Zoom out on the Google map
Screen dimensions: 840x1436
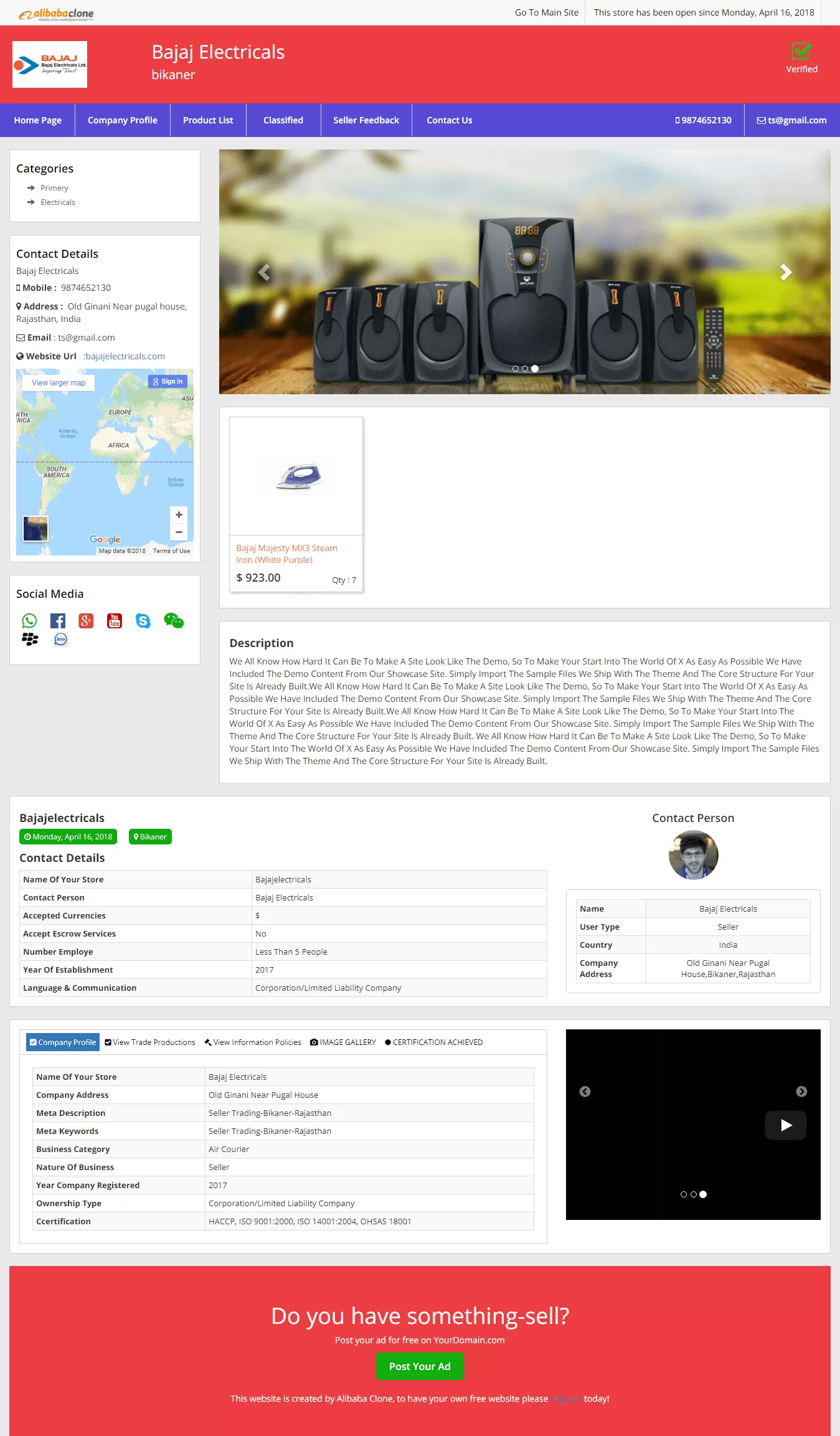179,532
